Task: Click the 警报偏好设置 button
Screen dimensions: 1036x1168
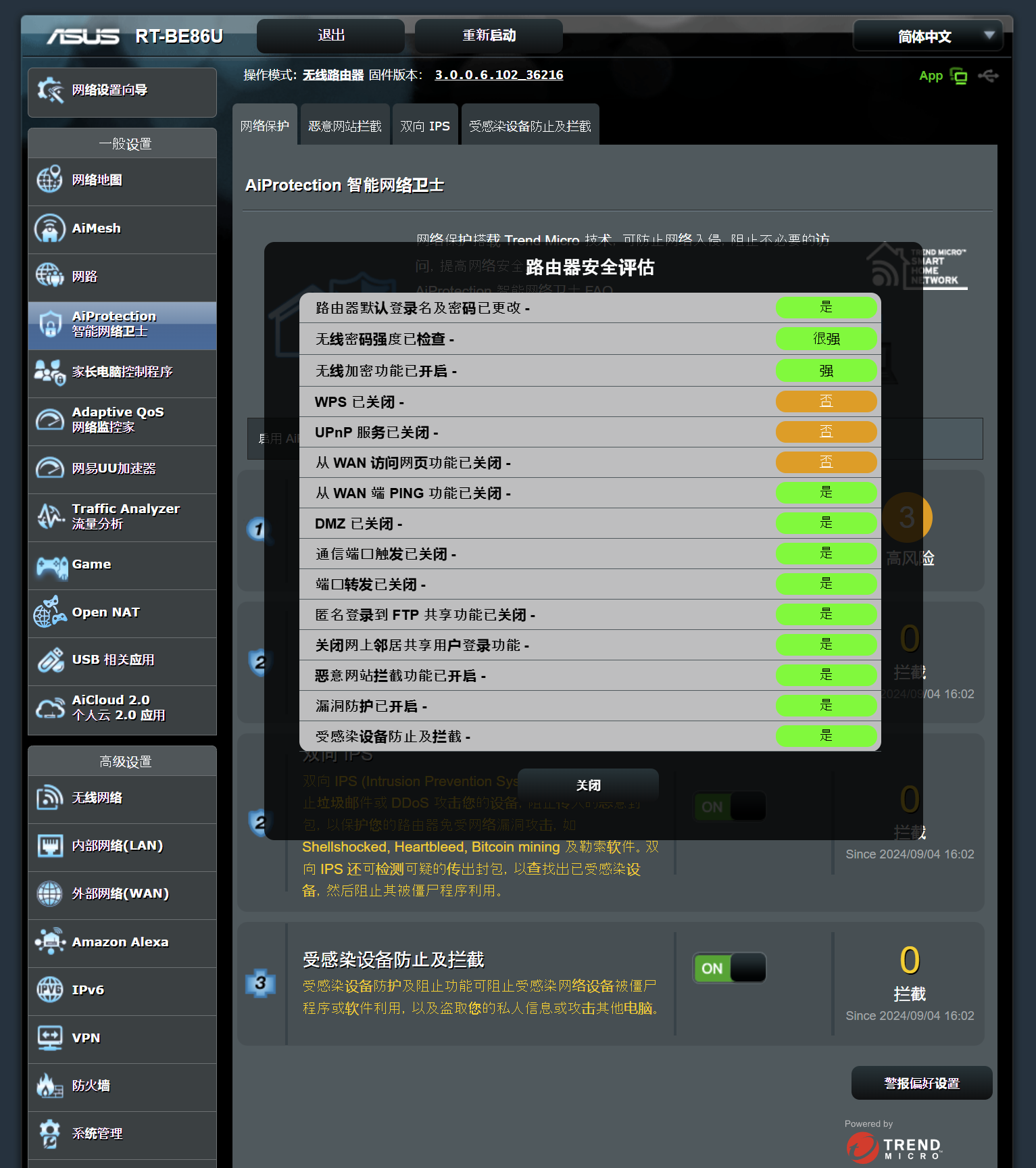Action: (922, 1084)
